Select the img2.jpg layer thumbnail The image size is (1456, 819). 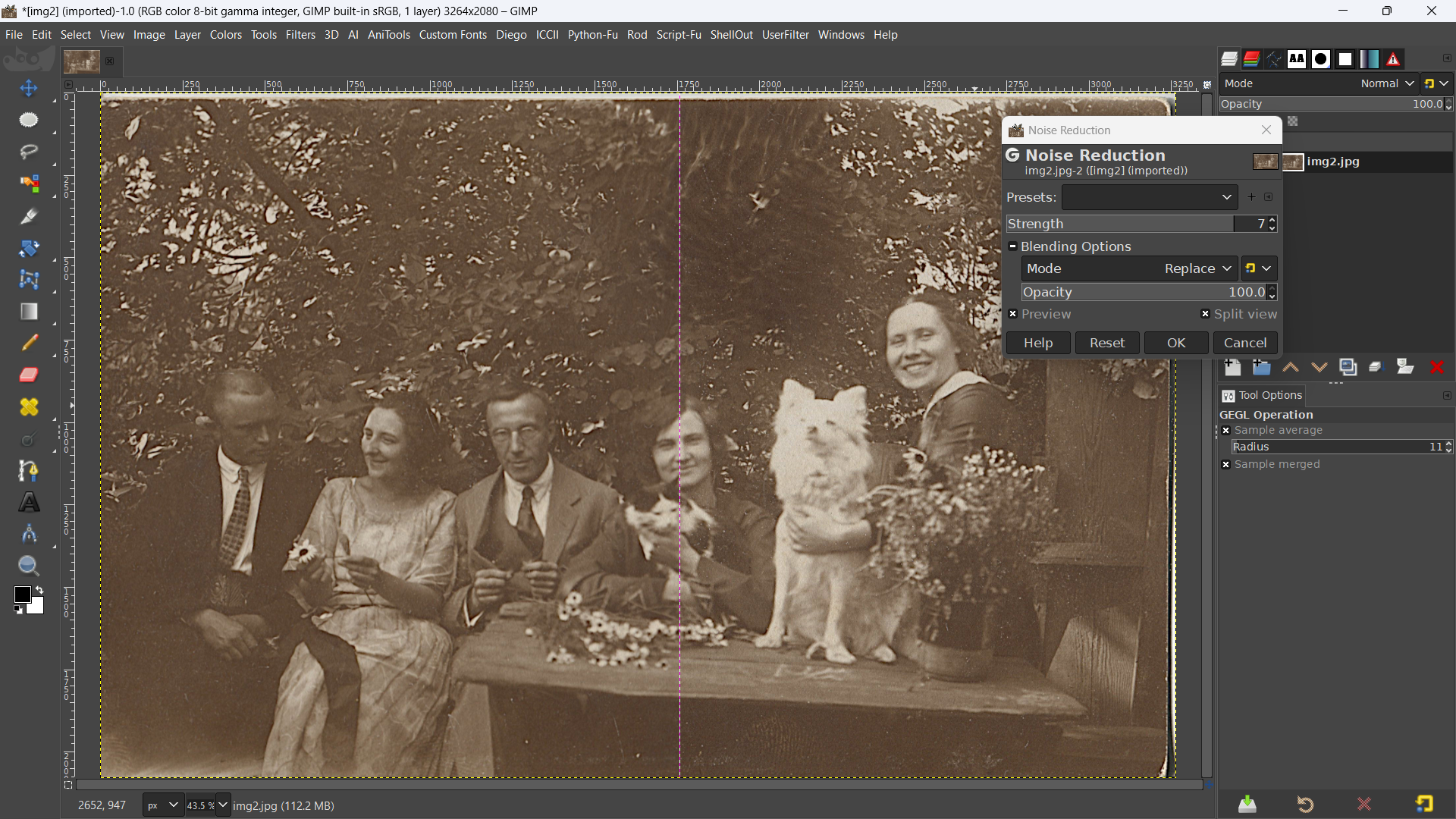(1293, 162)
